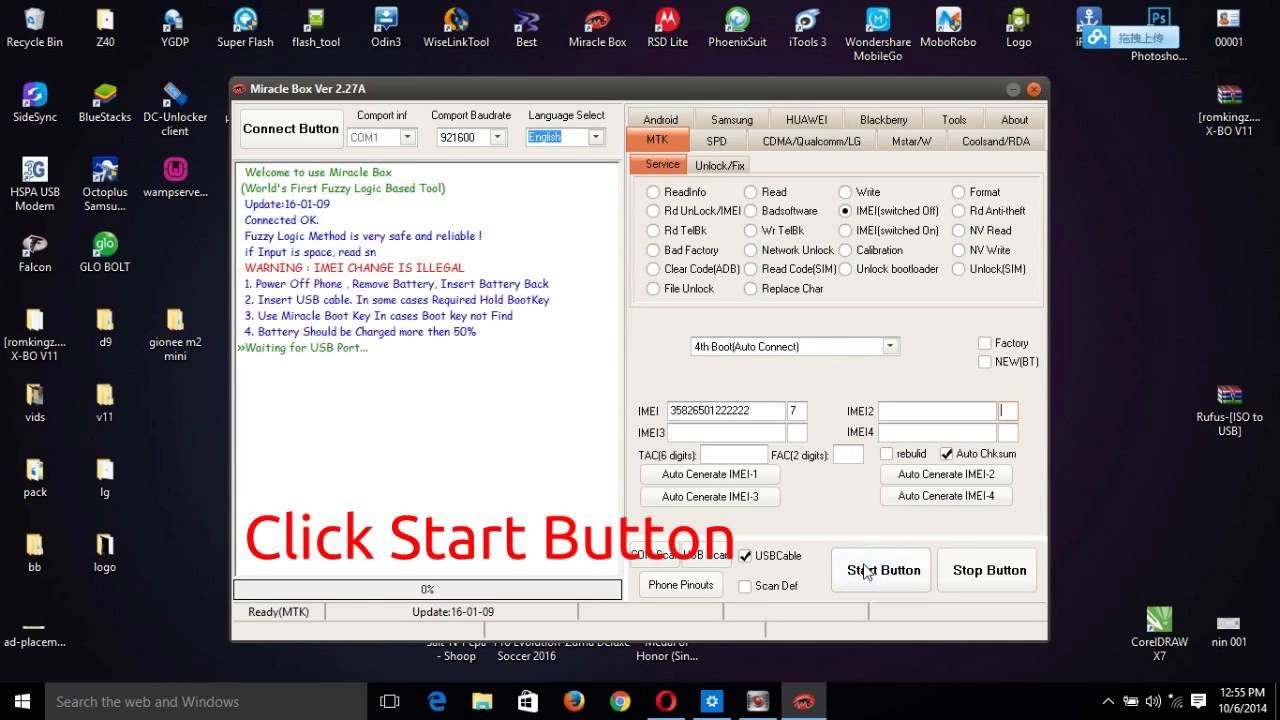
Task: Toggle the Auto Chksum checkbox
Action: point(946,454)
